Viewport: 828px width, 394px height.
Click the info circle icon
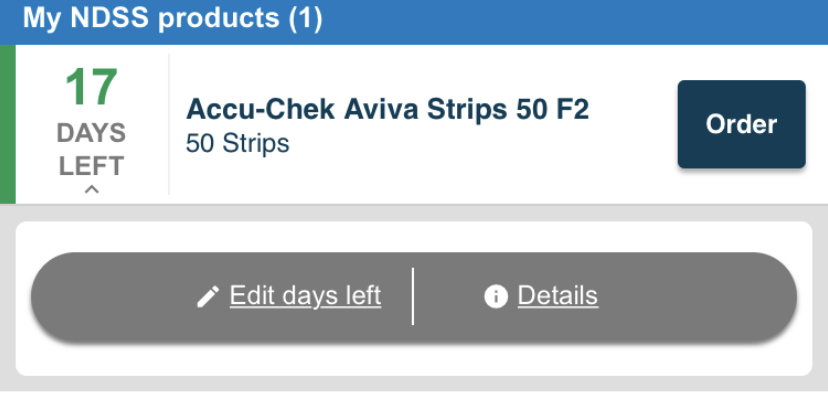pos(496,297)
